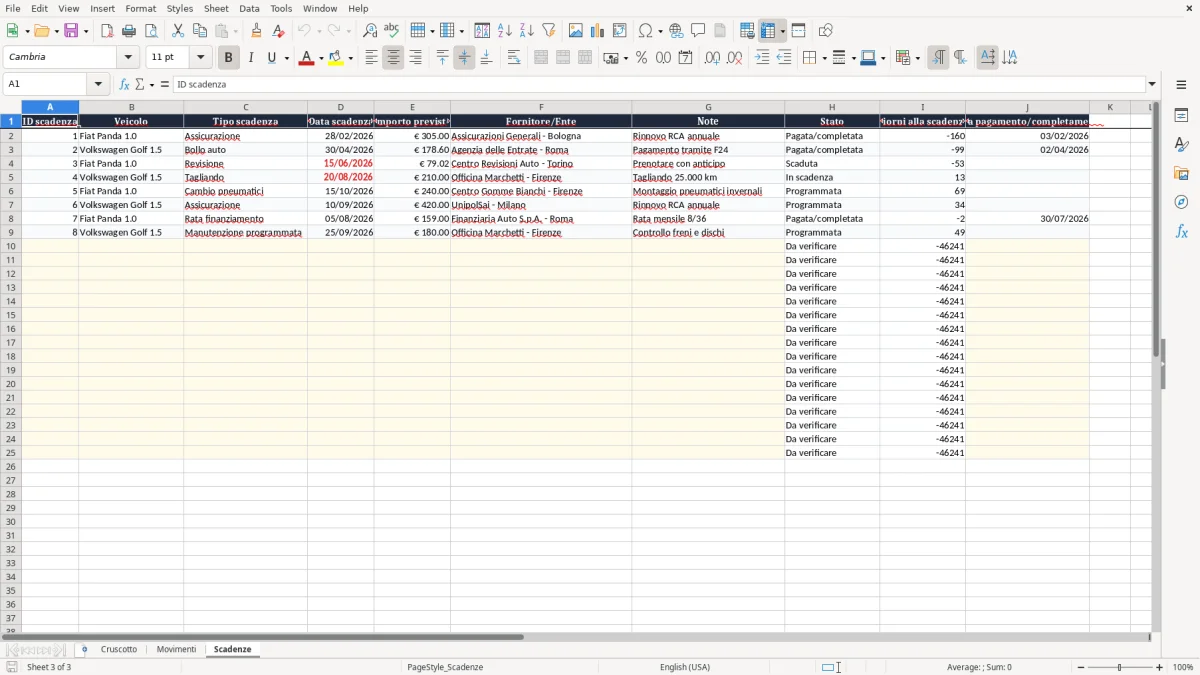Apply the red font color
Viewport: 1200px width, 675px height.
click(x=306, y=58)
